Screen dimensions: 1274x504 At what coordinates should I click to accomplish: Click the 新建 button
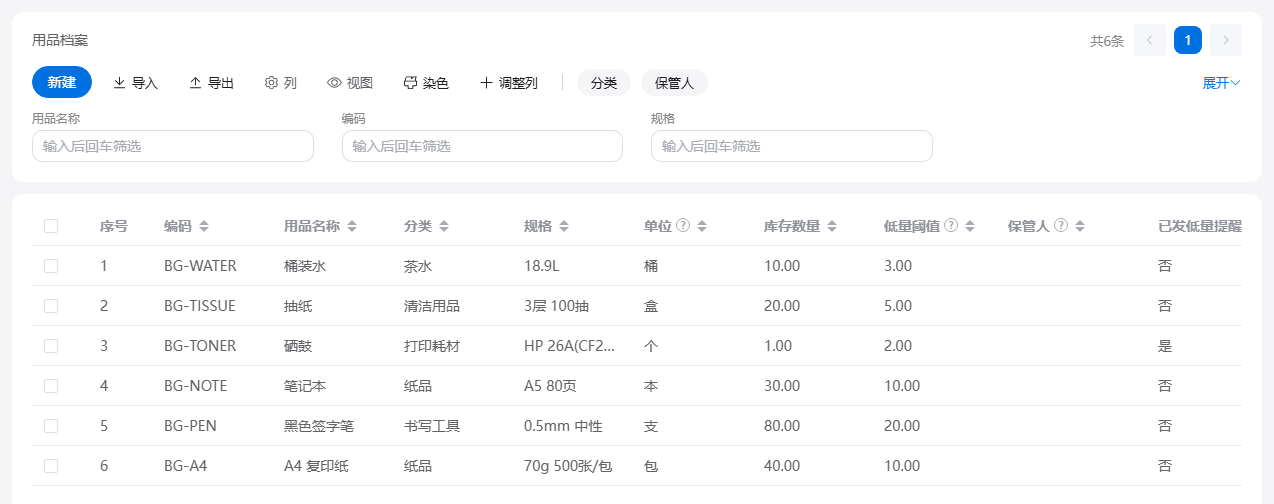tap(62, 82)
